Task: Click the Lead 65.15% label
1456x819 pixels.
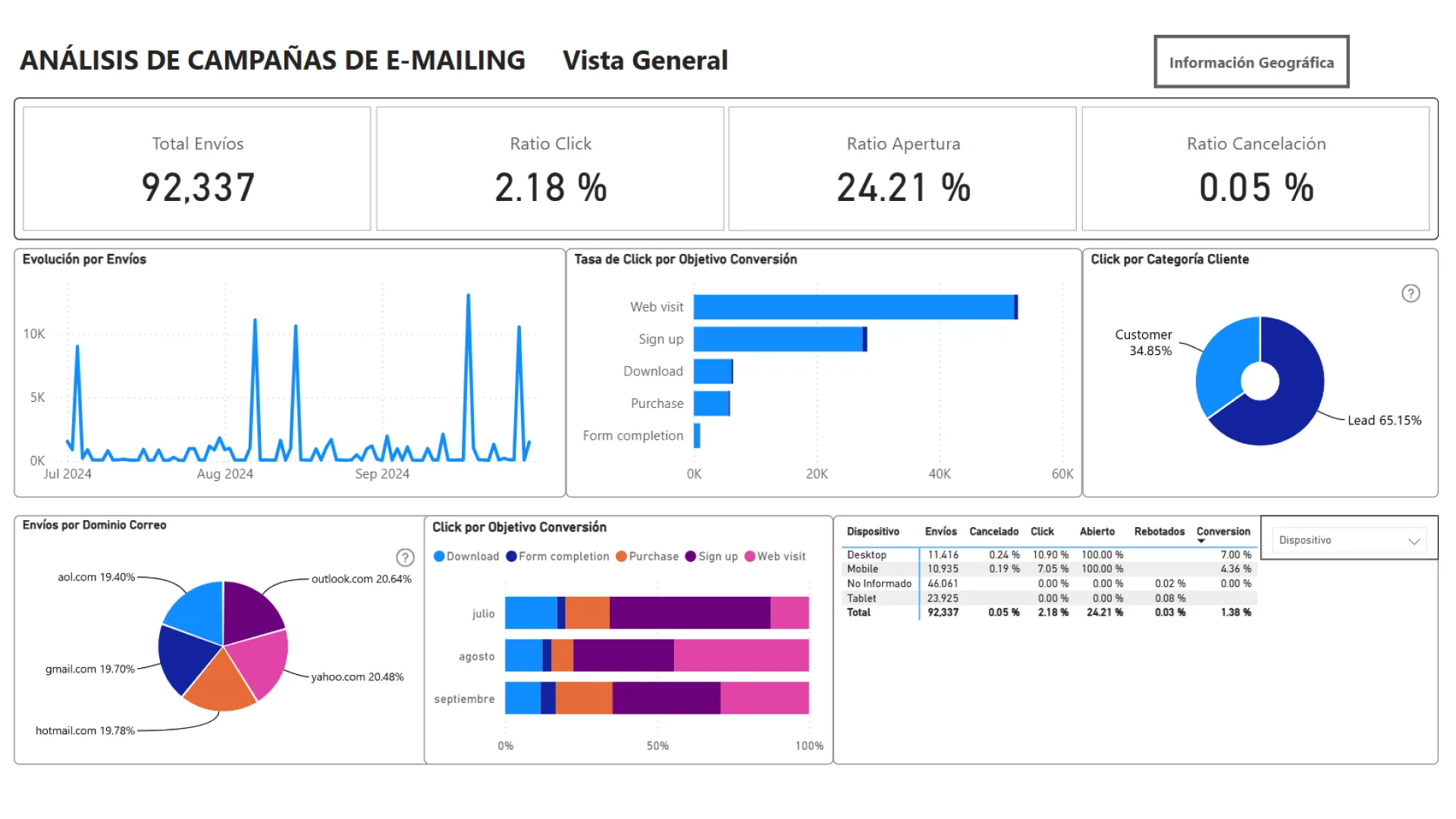Action: (x=1384, y=421)
